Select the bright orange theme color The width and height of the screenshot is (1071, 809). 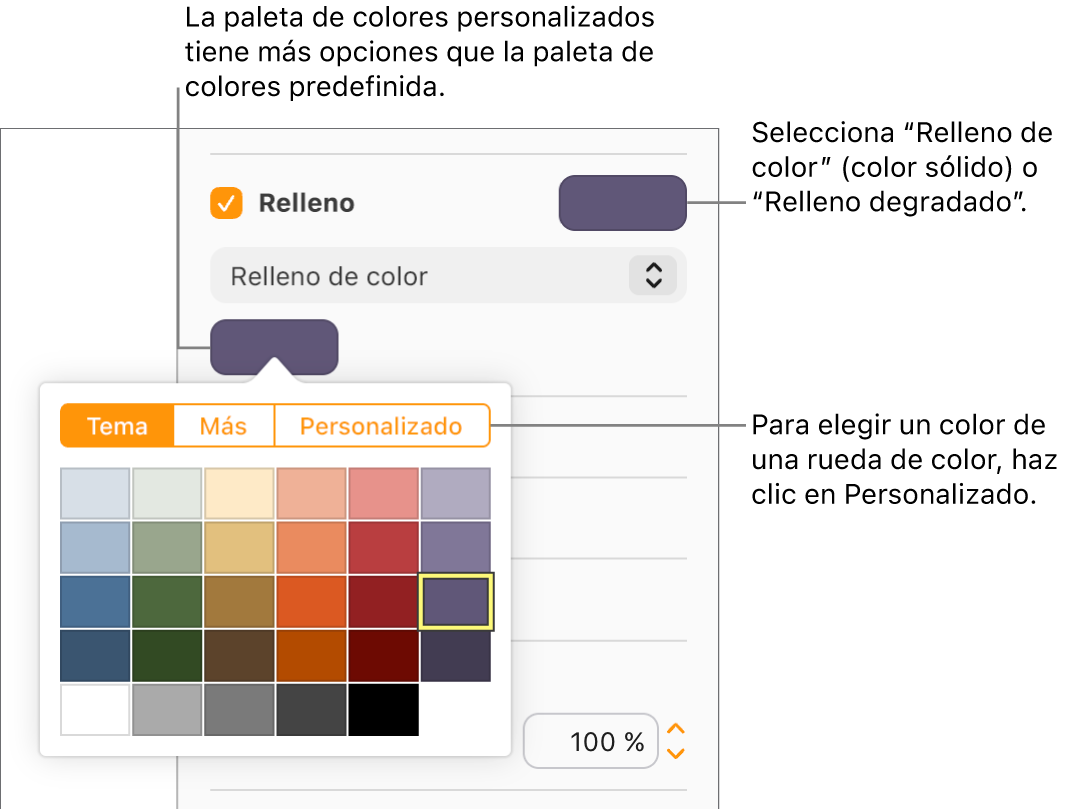(x=311, y=602)
